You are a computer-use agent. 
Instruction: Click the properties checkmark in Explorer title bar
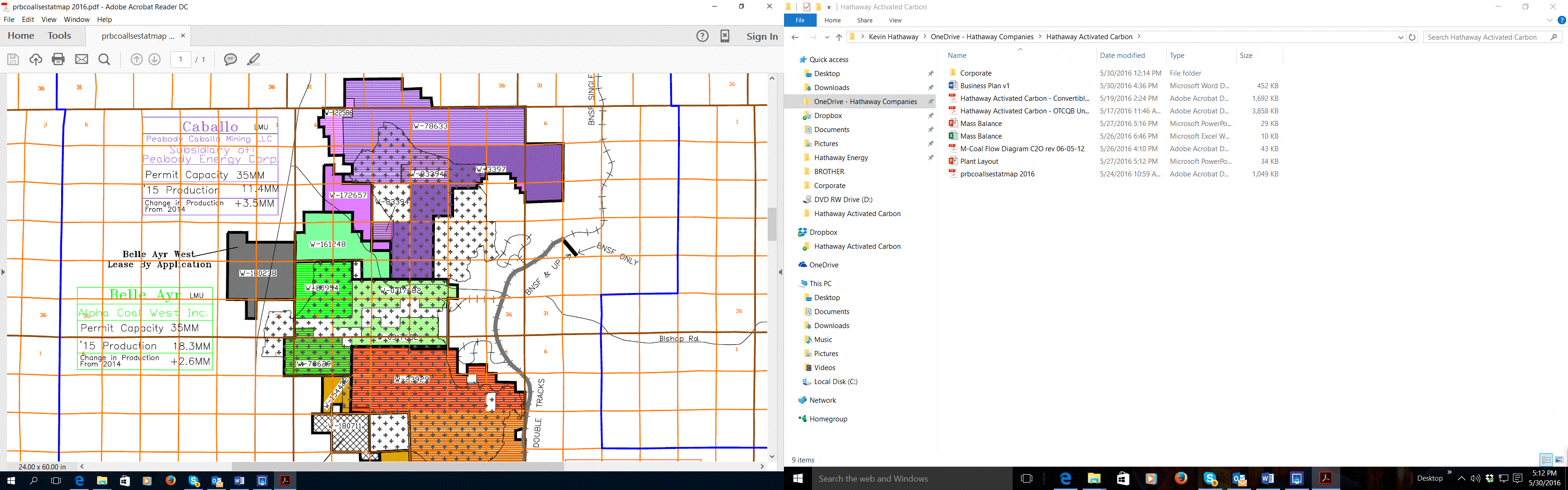tap(806, 7)
